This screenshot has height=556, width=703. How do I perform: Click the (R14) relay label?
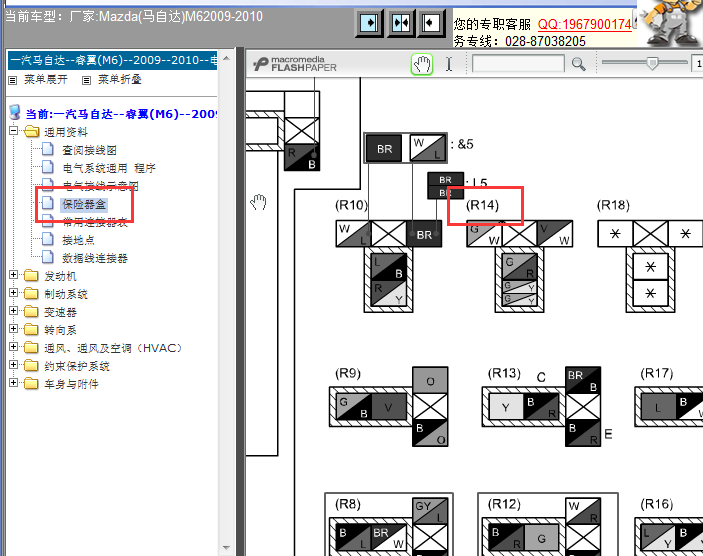click(x=482, y=205)
